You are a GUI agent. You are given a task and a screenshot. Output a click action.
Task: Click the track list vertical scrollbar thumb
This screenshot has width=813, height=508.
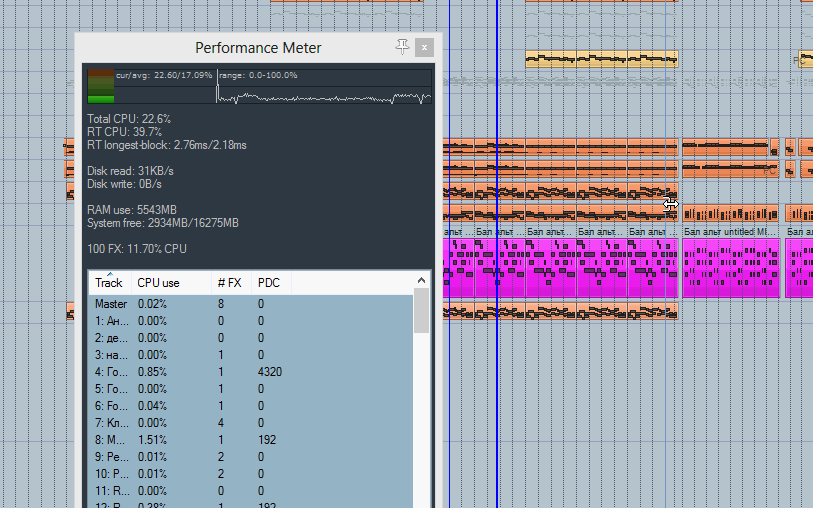click(x=421, y=311)
